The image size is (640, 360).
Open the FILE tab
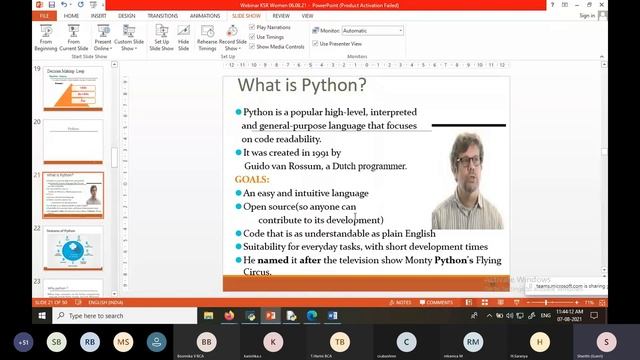[x=44, y=16]
